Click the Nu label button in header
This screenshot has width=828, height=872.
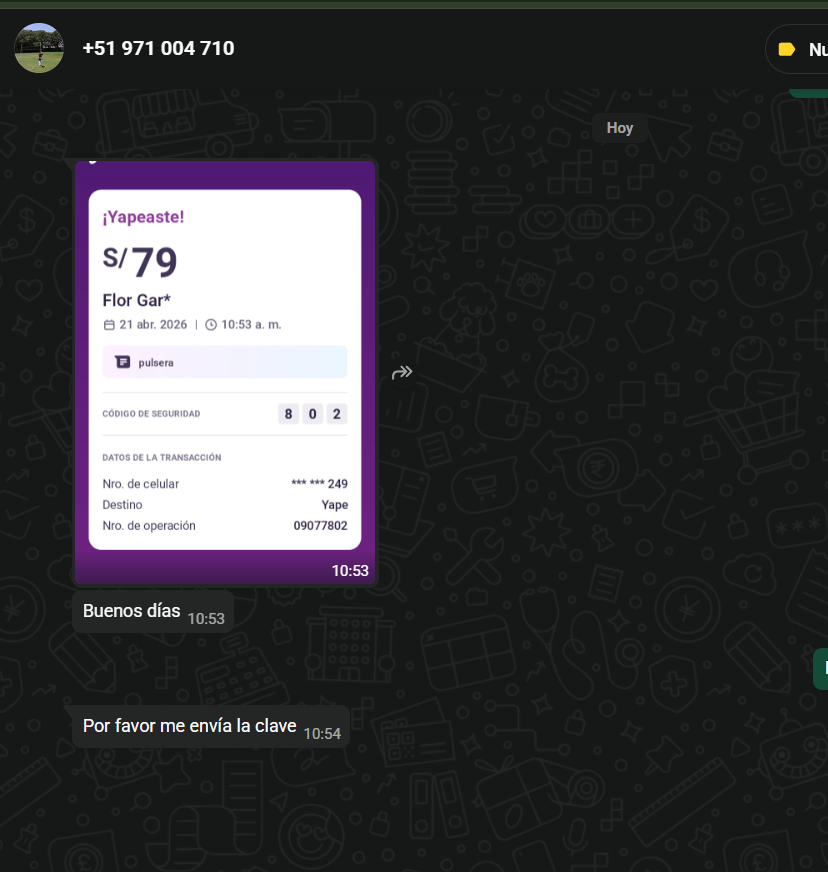click(797, 49)
